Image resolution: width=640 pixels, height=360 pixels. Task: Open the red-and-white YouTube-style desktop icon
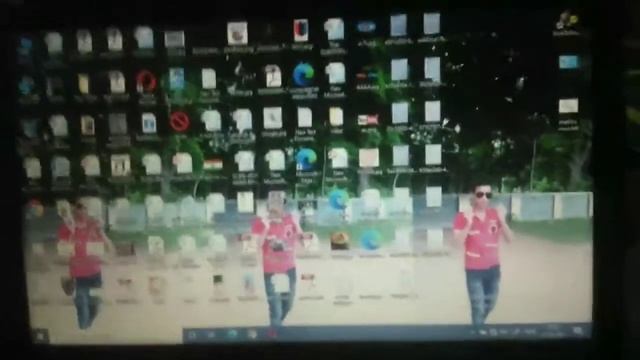tap(368, 120)
